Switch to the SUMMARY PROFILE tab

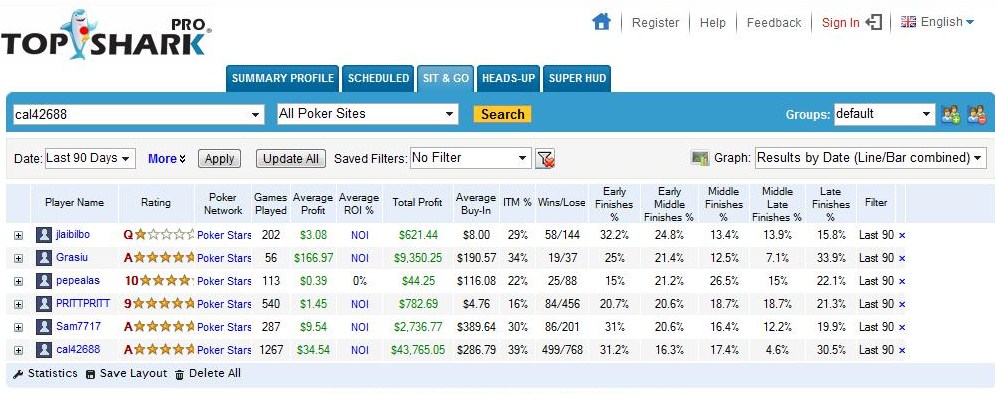coord(282,79)
